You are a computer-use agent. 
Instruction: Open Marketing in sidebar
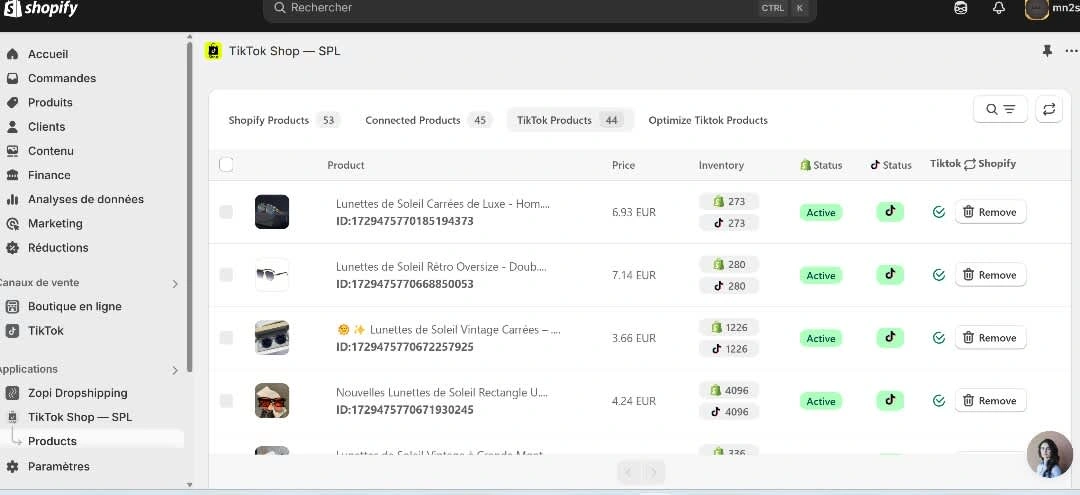click(x=54, y=223)
